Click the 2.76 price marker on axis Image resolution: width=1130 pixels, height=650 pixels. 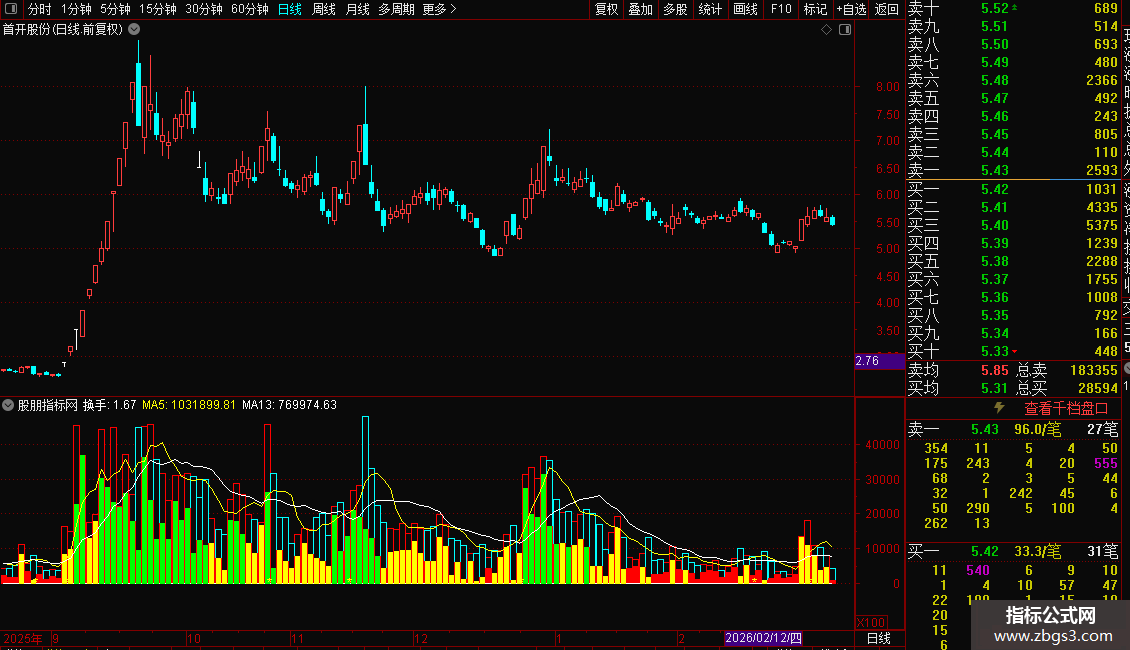point(879,361)
